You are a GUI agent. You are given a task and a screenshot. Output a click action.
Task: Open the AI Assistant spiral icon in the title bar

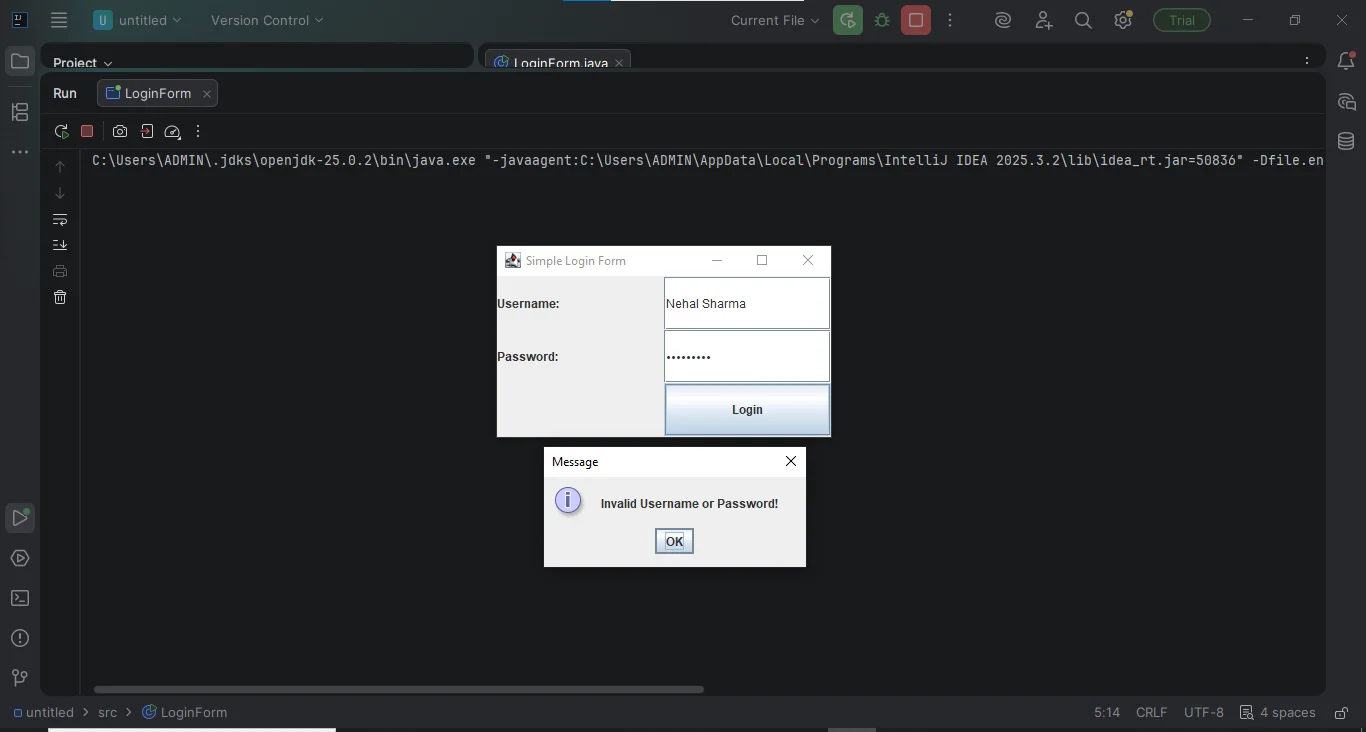pyautogui.click(x=1003, y=20)
